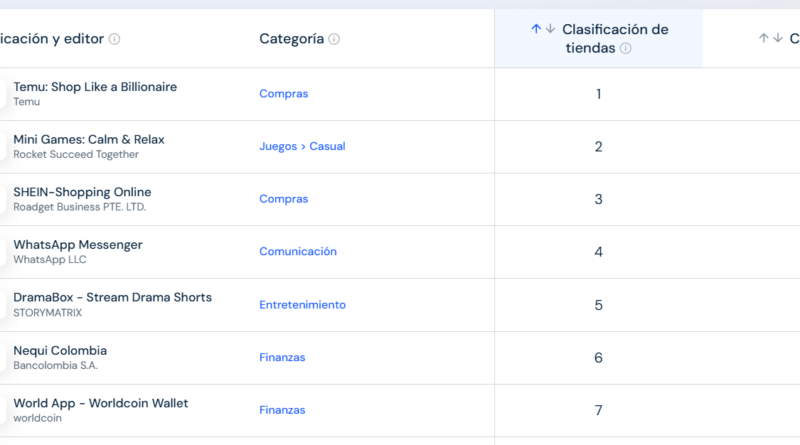Viewport: 800px width, 445px height.
Task: Open Mini Games: Calm & Relax app
Action: tap(89, 140)
